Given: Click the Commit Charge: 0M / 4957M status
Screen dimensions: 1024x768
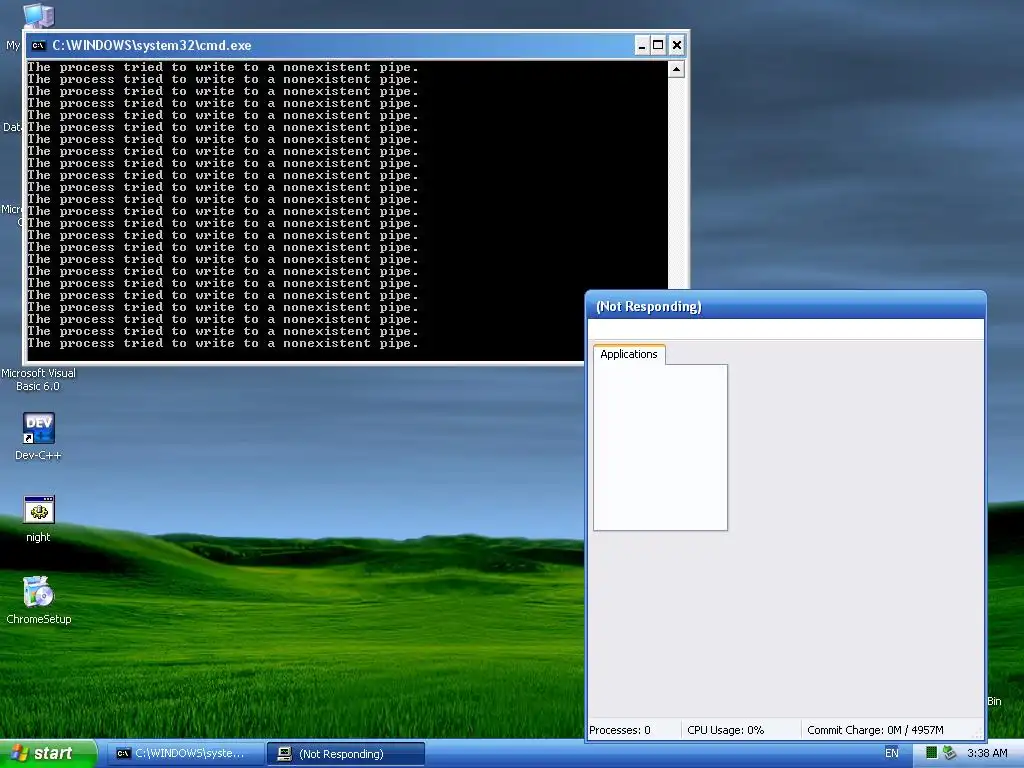Looking at the screenshot, I should [875, 730].
